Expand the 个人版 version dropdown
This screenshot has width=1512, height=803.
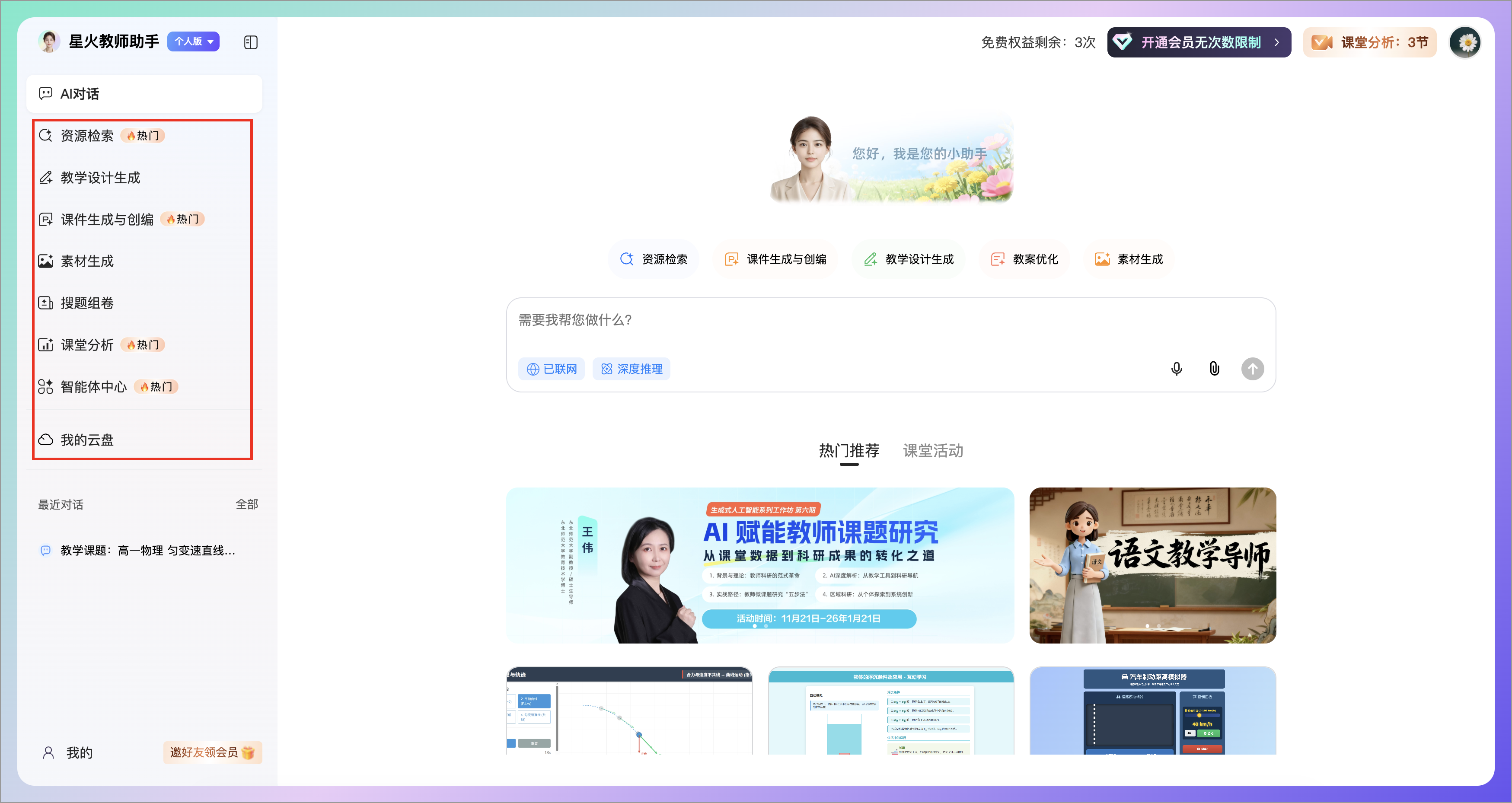click(x=194, y=41)
